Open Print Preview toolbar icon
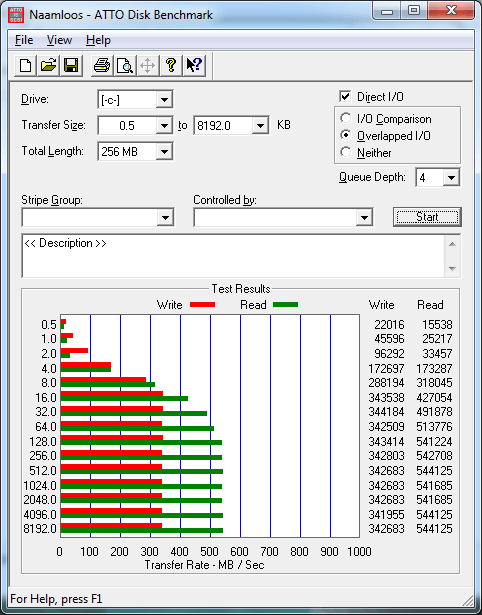This screenshot has height=615, width=482. click(125, 65)
